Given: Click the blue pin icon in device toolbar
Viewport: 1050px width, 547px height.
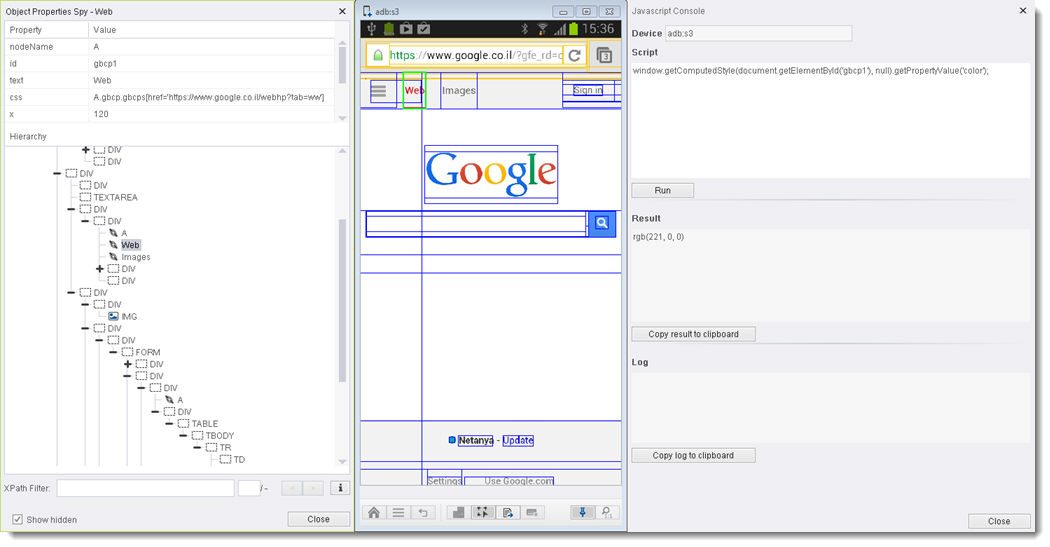Looking at the screenshot, I should [x=582, y=513].
